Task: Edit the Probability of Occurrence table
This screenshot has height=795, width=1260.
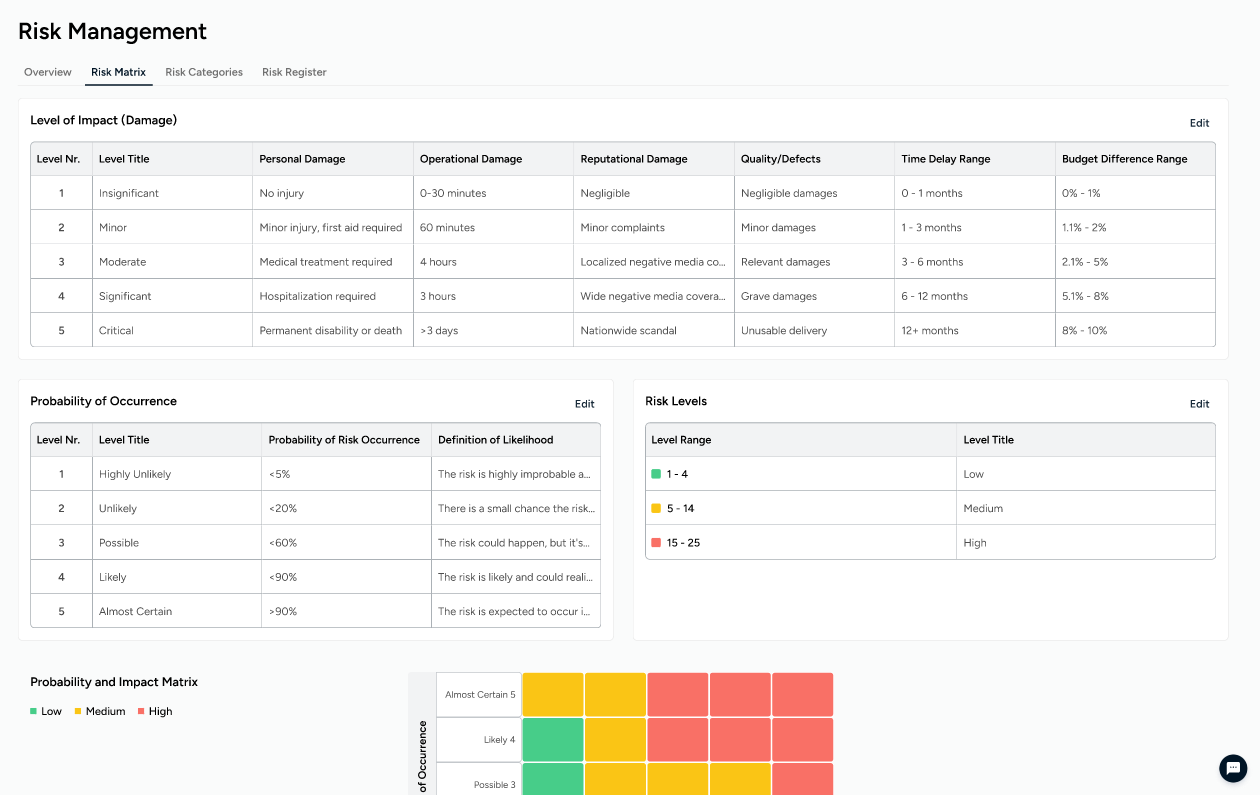Action: (584, 403)
